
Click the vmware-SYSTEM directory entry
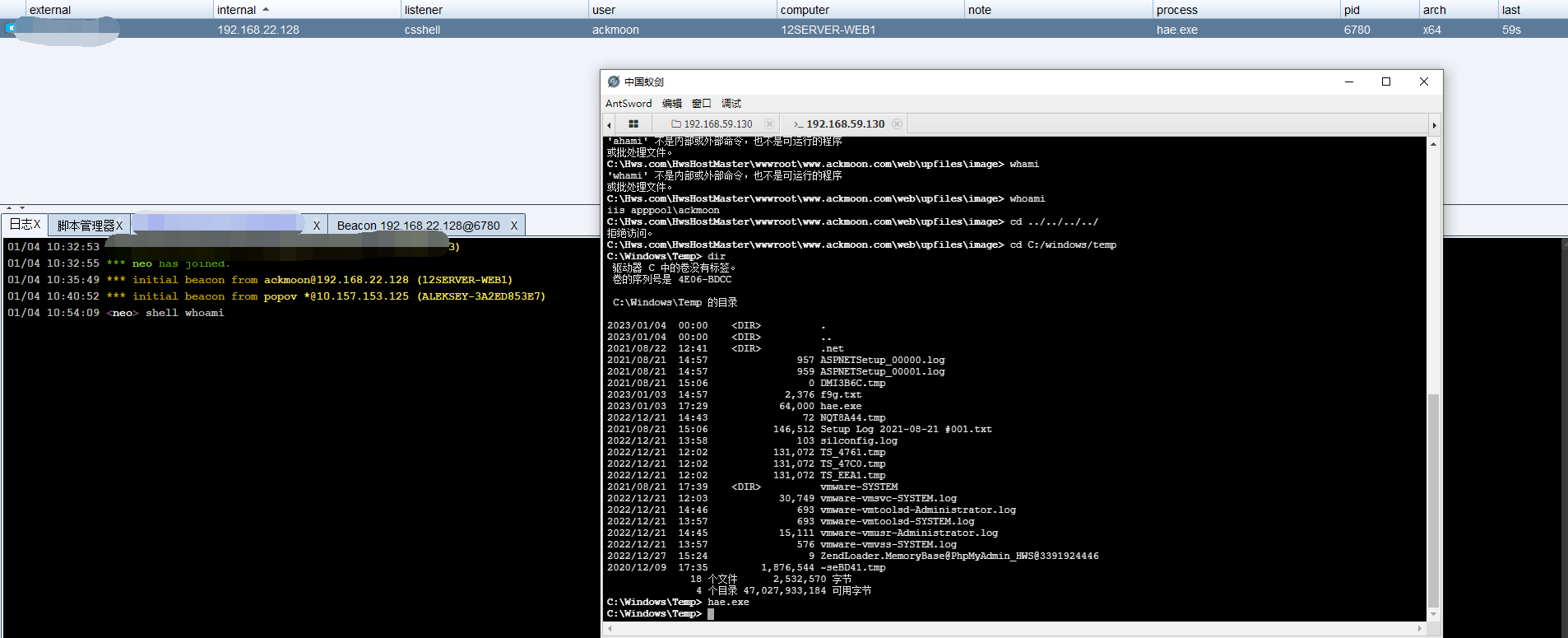pyautogui.click(x=859, y=487)
